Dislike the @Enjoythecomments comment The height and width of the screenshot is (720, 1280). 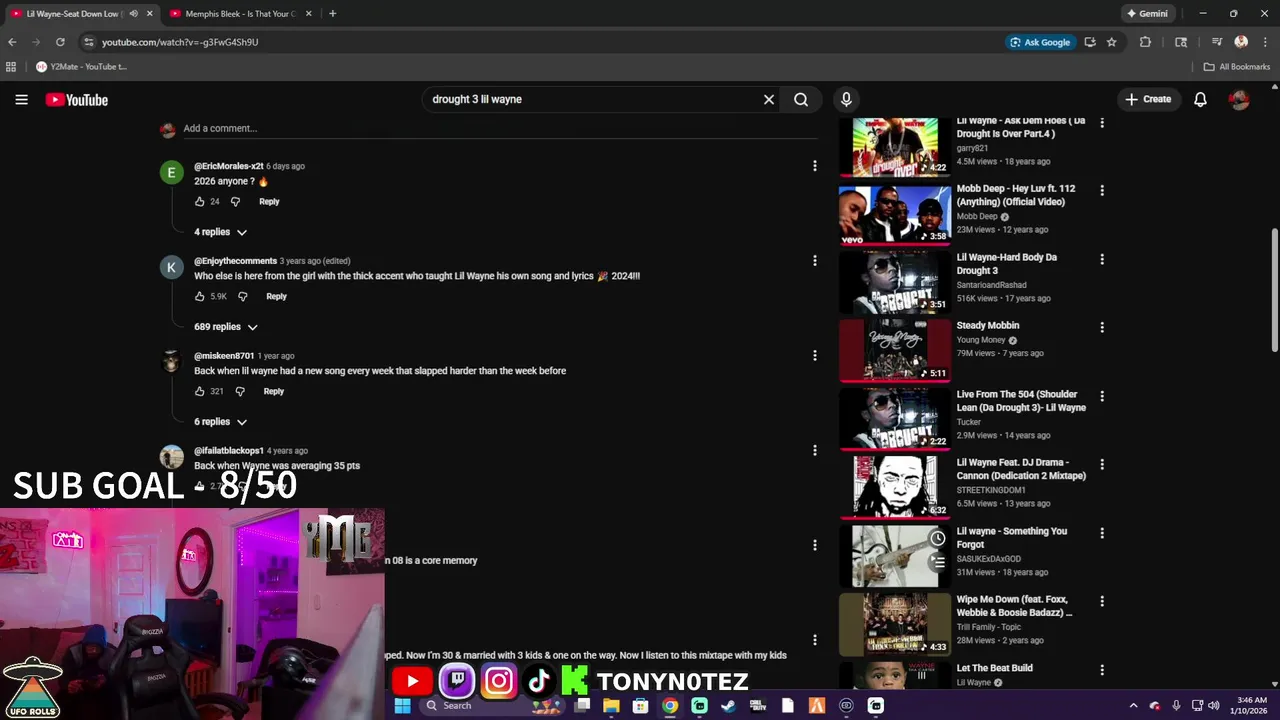click(x=242, y=296)
